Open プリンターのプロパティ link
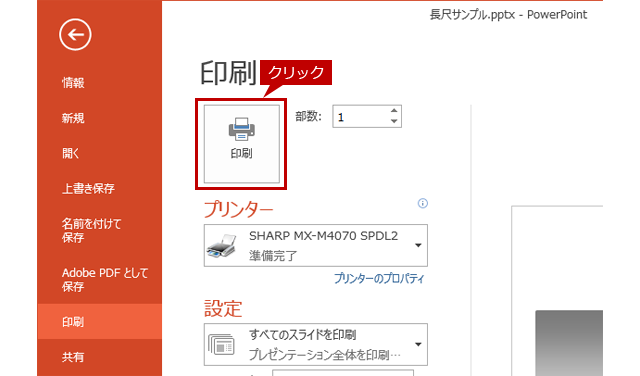The height and width of the screenshot is (376, 640). pyautogui.click(x=379, y=278)
